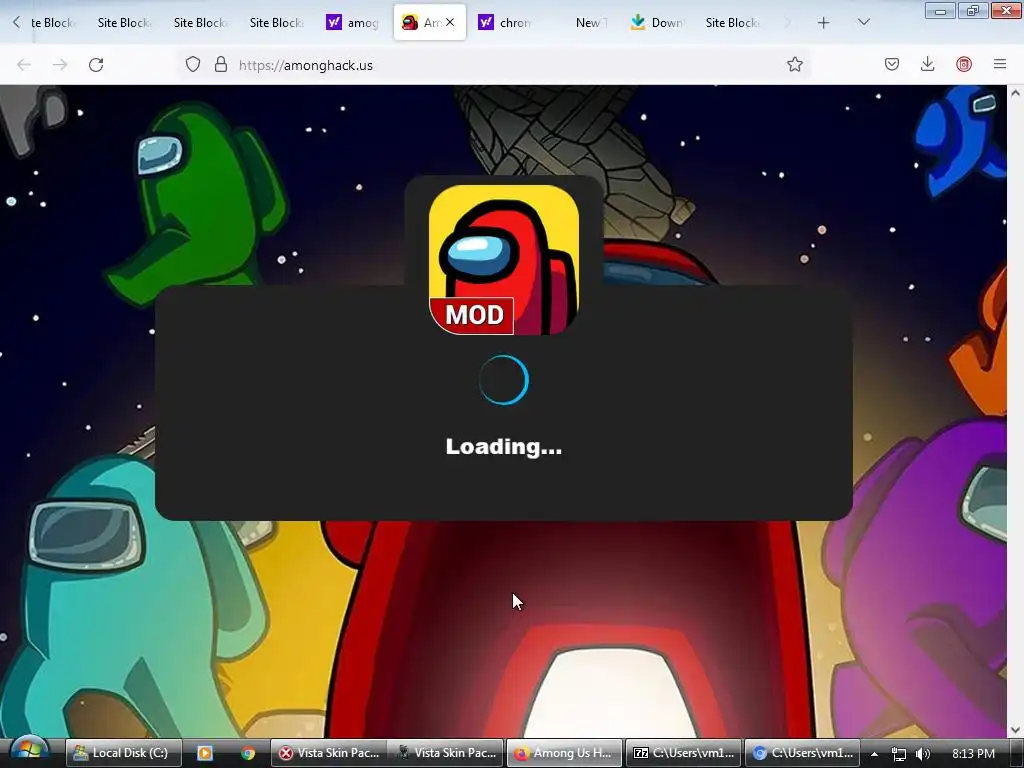The image size is (1024, 768).
Task: Minimize the Firefox window
Action: [x=940, y=11]
